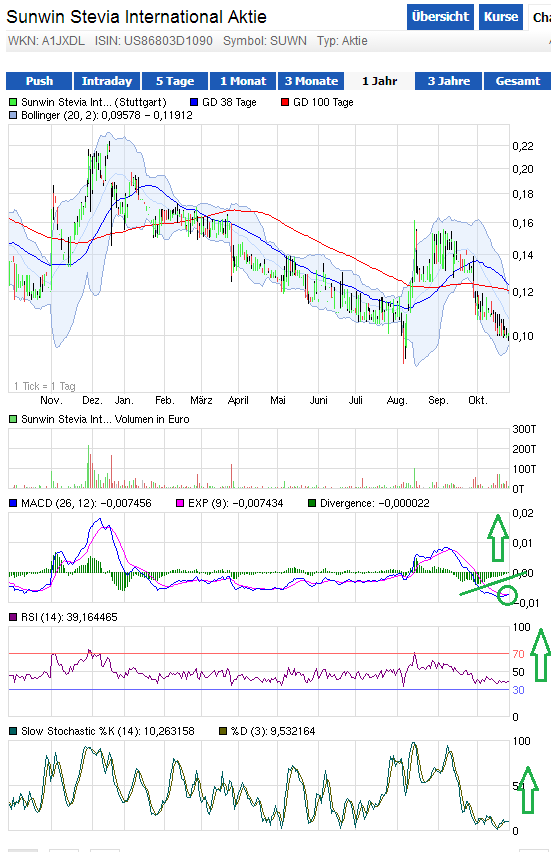Click the Bollinger legend swatch

click(x=13, y=115)
